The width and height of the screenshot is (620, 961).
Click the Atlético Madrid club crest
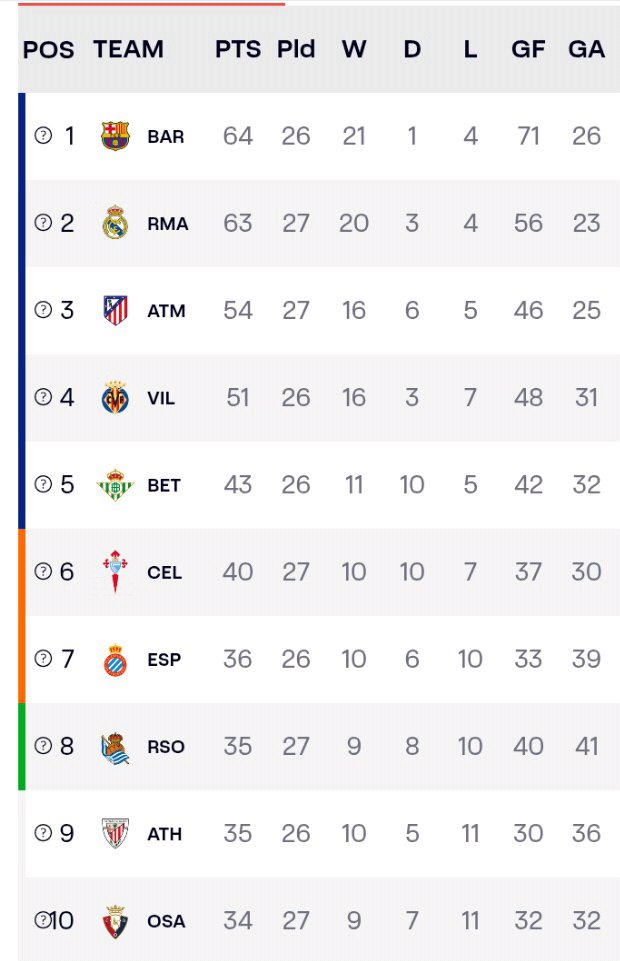(x=115, y=310)
